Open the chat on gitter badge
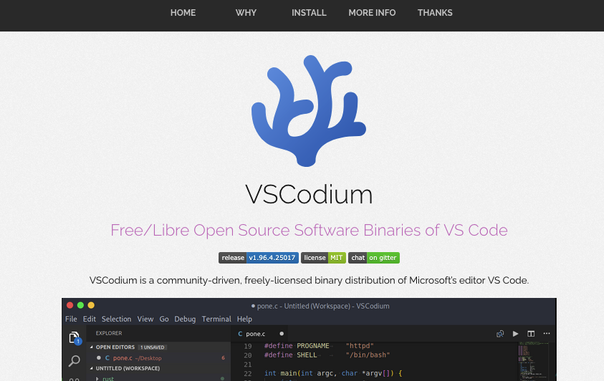The width and height of the screenshot is (604, 381). pyautogui.click(x=374, y=258)
